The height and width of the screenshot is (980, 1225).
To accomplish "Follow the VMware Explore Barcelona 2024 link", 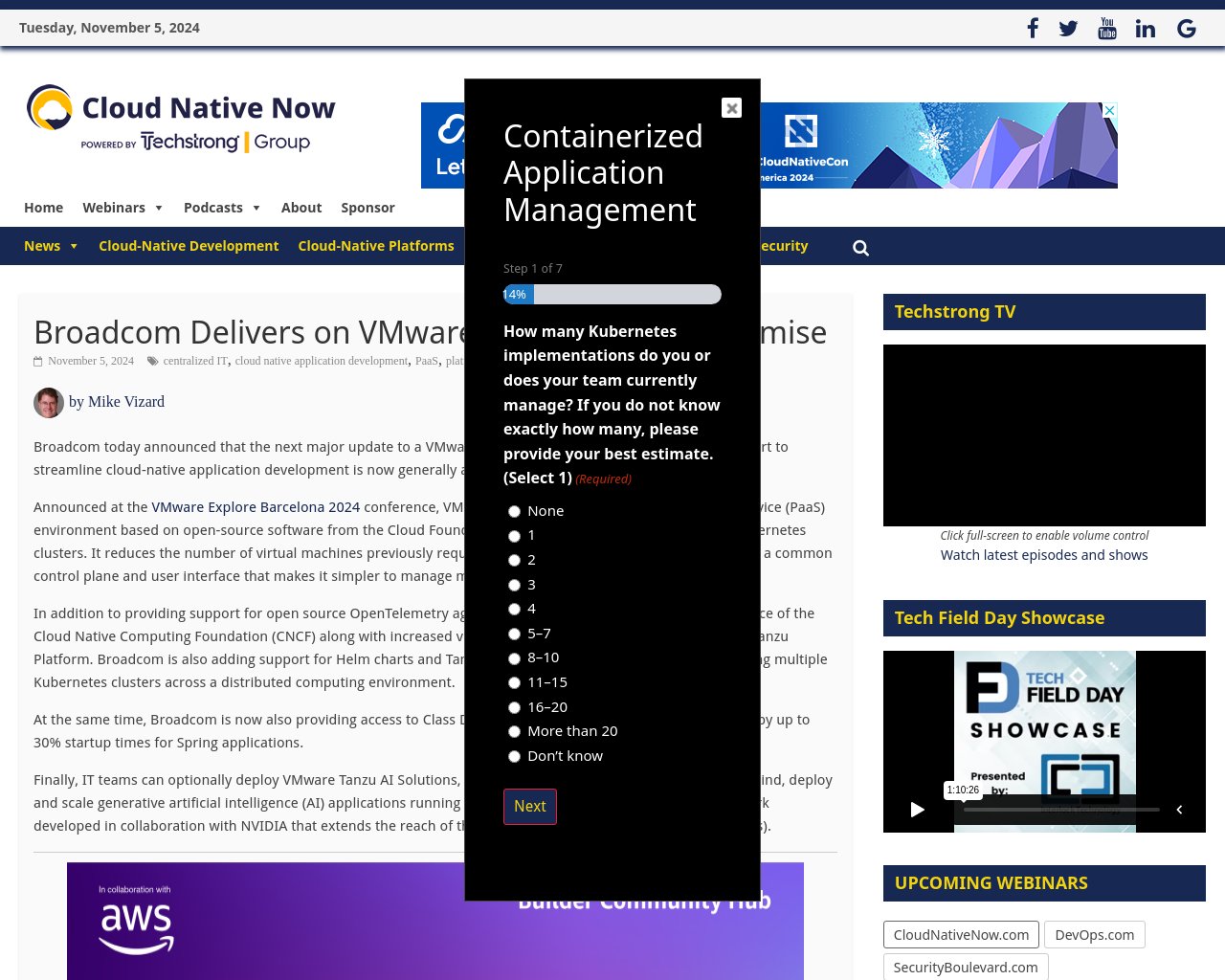I will click(x=256, y=507).
